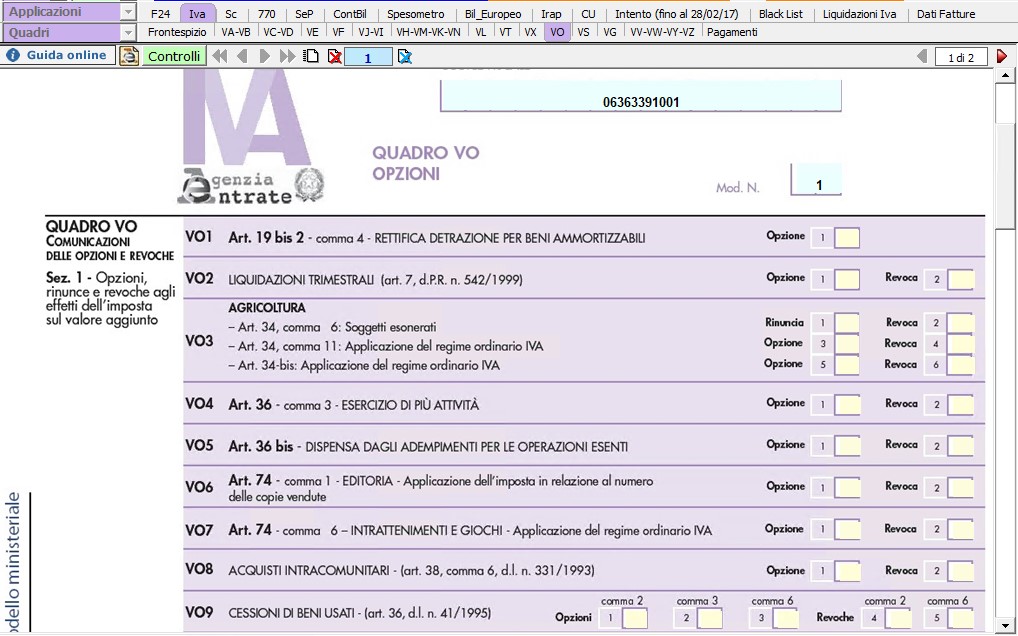Image resolution: width=1018 pixels, height=636 pixels.
Task: Check VO6 Editoria Revoca box
Action: pyautogui.click(x=960, y=488)
